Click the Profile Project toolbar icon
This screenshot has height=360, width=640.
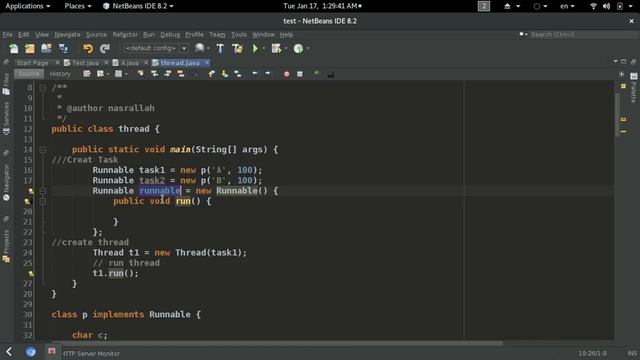point(298,49)
